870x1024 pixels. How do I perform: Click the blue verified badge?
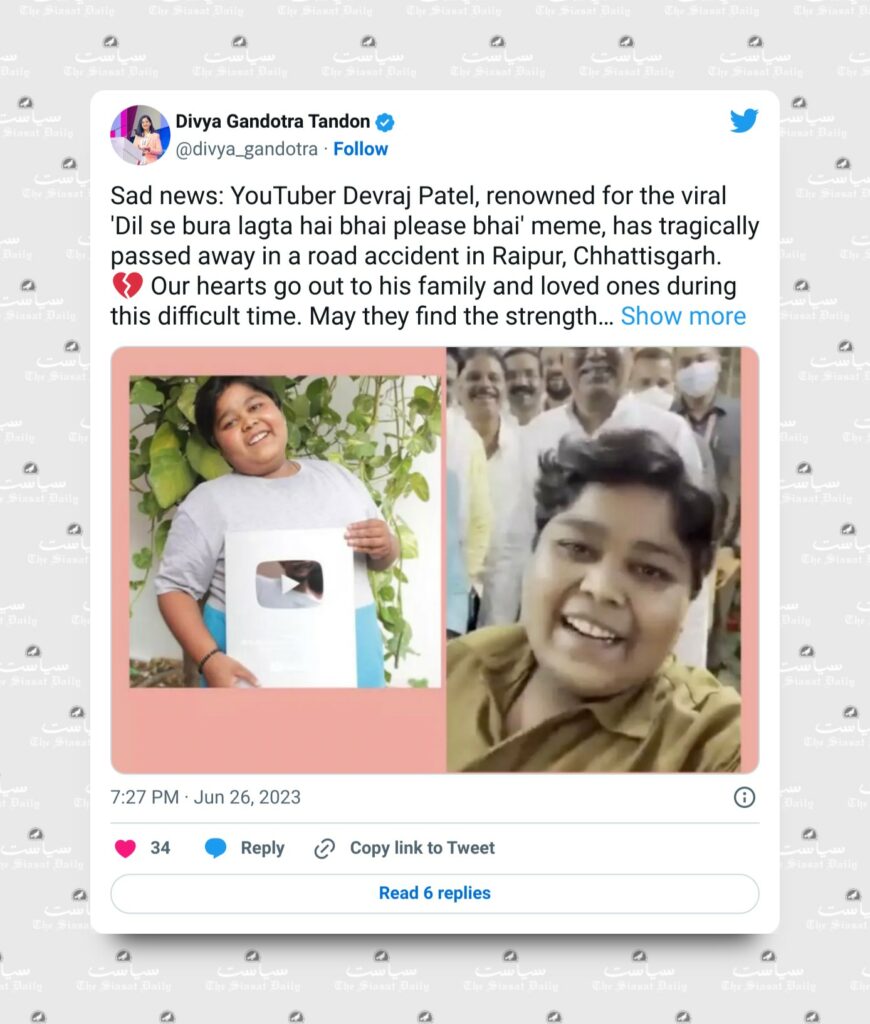coord(385,122)
